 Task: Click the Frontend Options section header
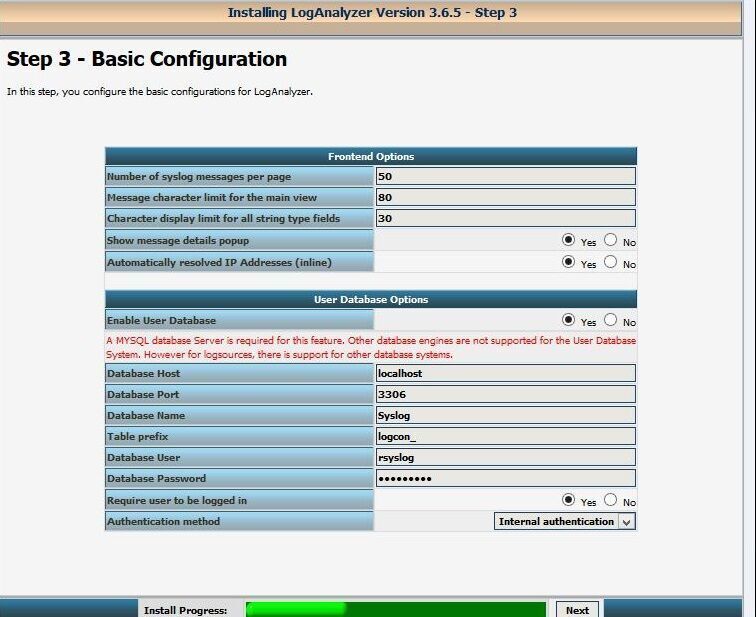point(371,157)
